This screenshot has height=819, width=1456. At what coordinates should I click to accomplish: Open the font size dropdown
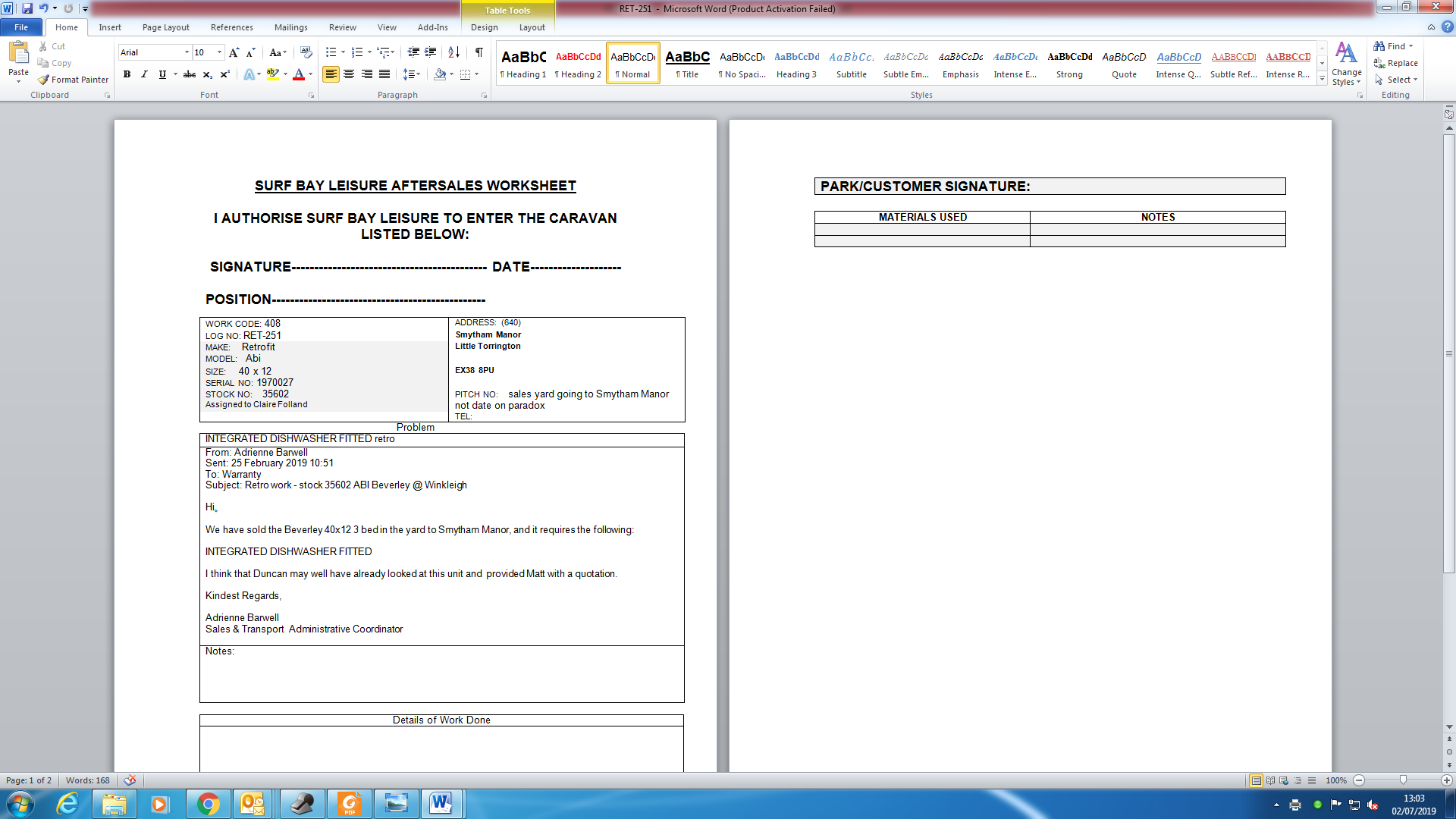click(x=220, y=52)
